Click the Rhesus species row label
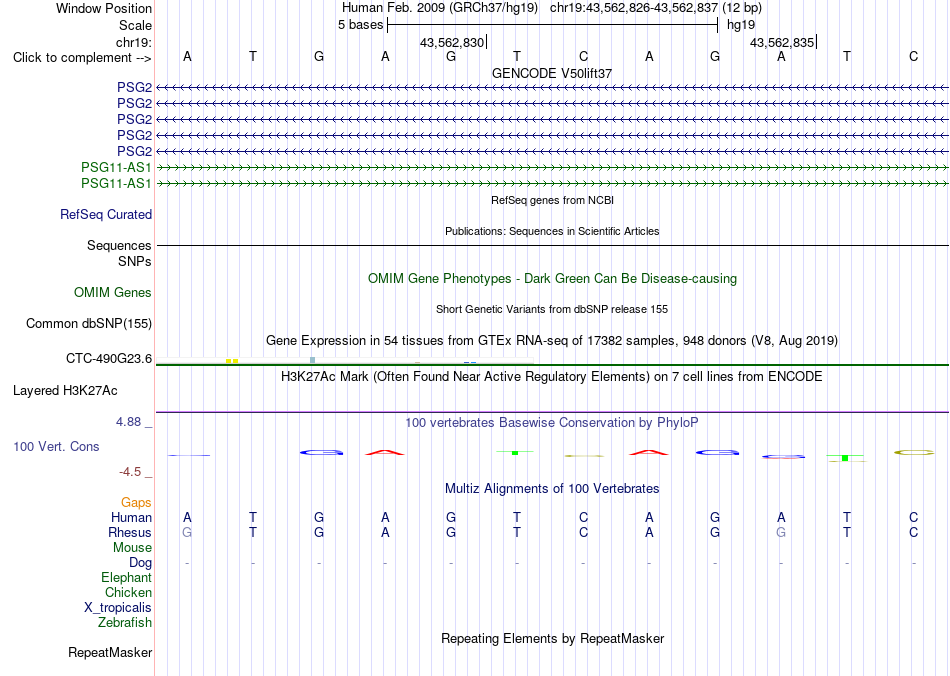 pyautogui.click(x=130, y=532)
